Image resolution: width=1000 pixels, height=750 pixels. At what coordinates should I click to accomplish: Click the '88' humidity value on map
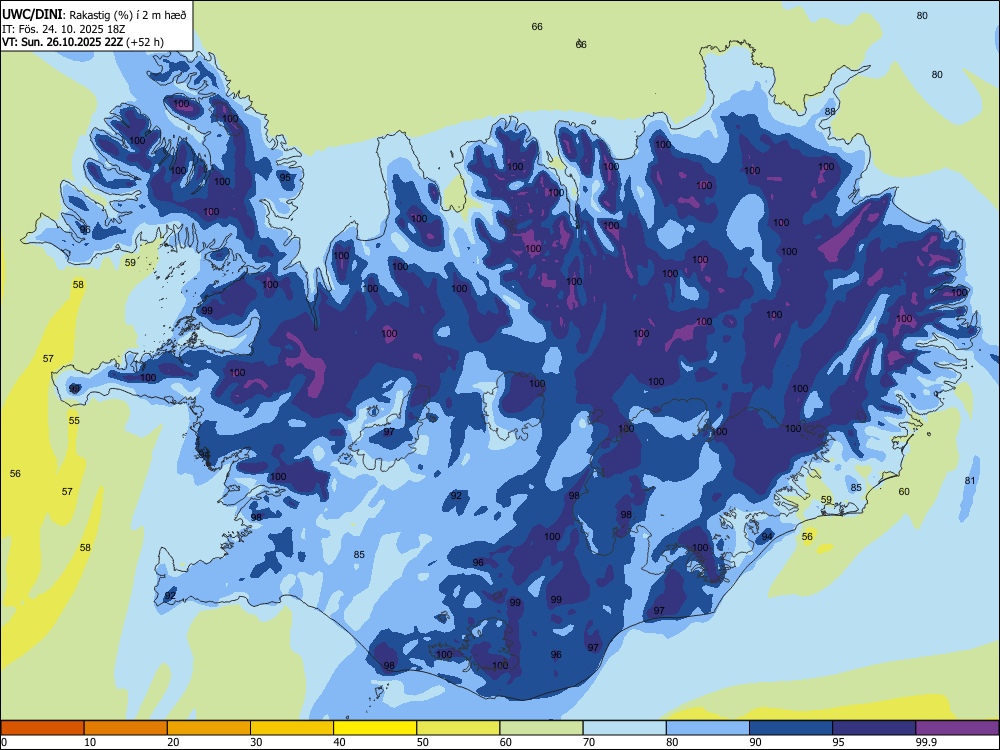pyautogui.click(x=830, y=111)
